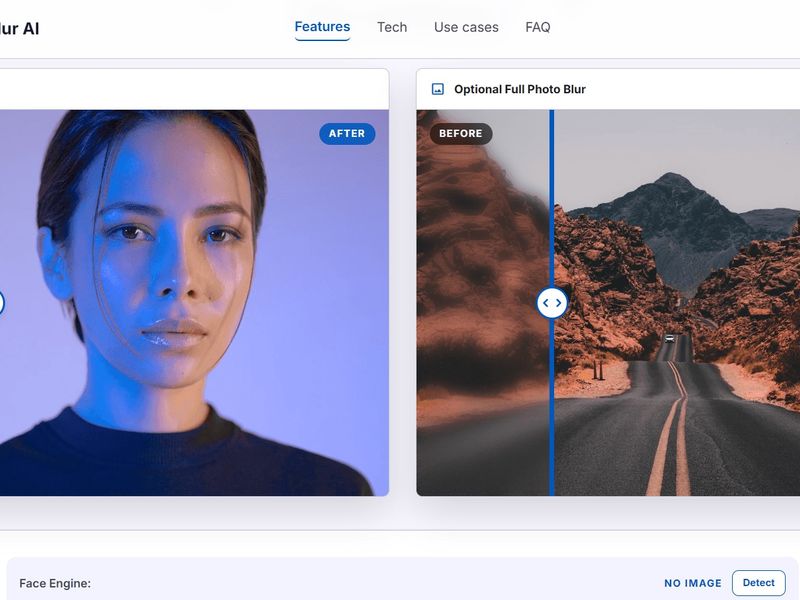Click the picture icon beside Optional Full Photo Blur
Image resolution: width=800 pixels, height=600 pixels.
tap(438, 89)
